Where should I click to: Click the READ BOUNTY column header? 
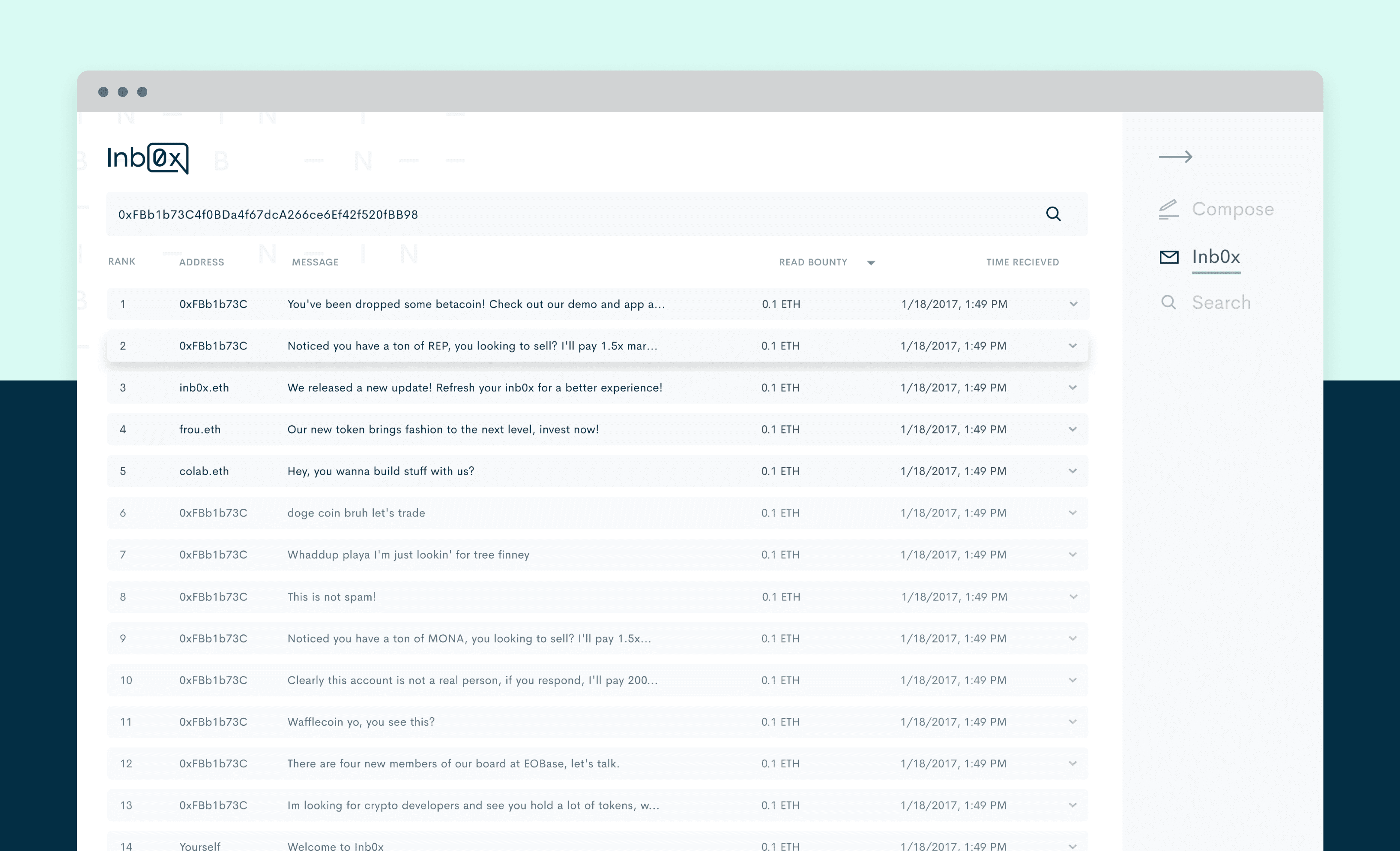(812, 262)
